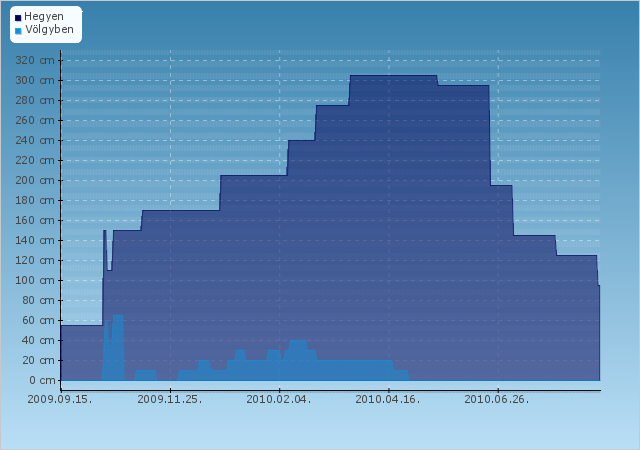Click the 2010.06.26. date label

497,399
